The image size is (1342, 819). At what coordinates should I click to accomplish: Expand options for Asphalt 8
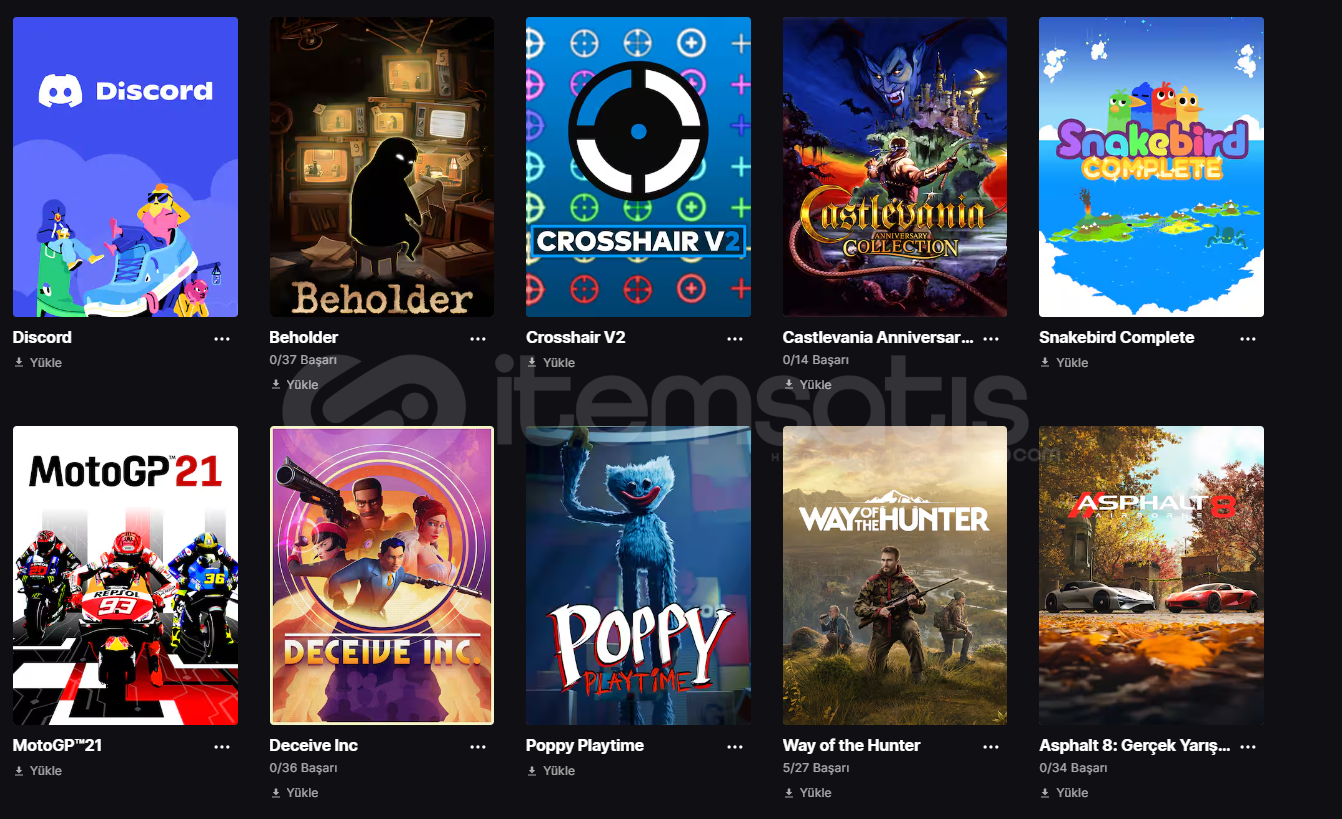click(1248, 747)
